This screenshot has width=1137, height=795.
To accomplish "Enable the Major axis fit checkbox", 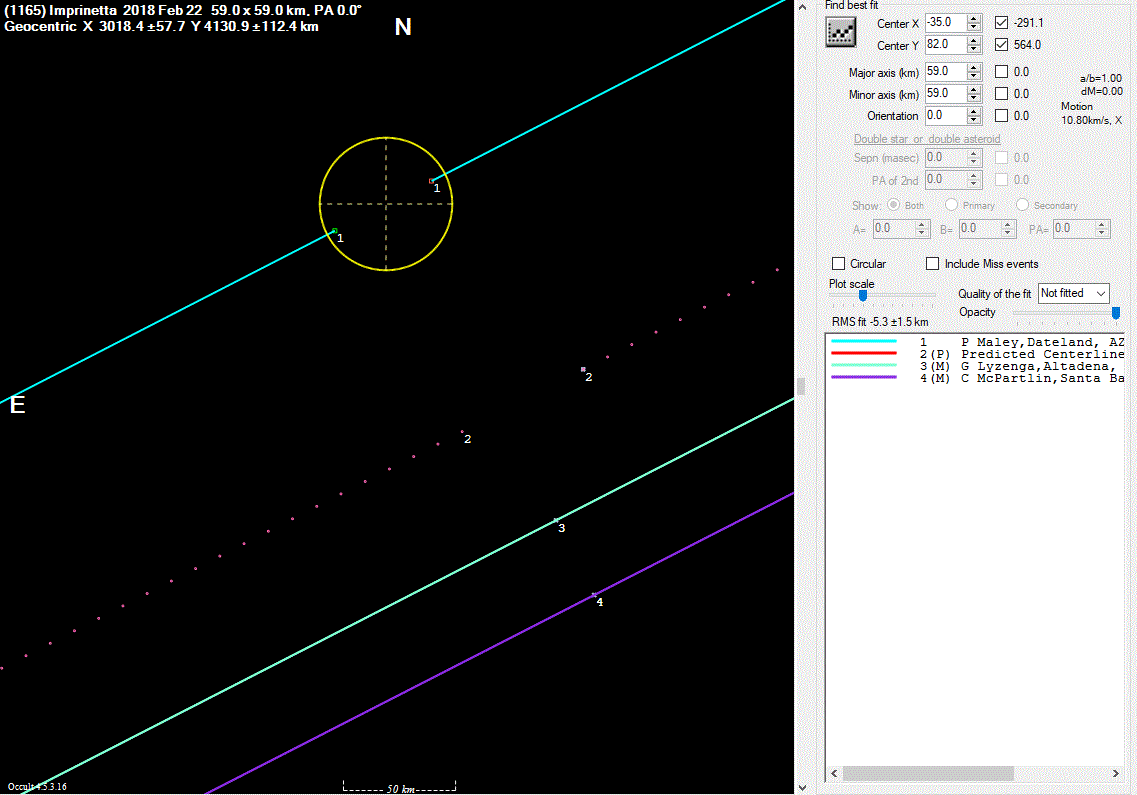I will [1002, 72].
